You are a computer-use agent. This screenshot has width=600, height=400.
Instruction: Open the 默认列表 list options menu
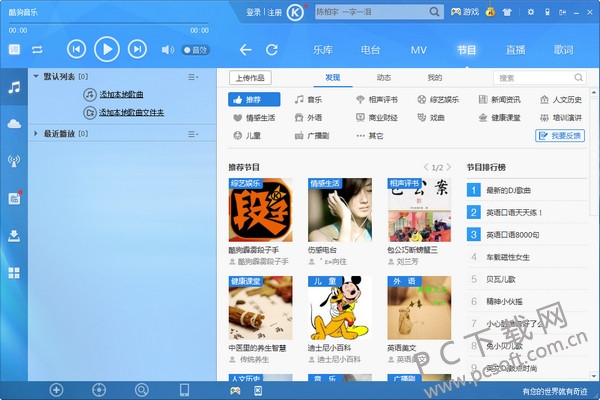[x=193, y=77]
